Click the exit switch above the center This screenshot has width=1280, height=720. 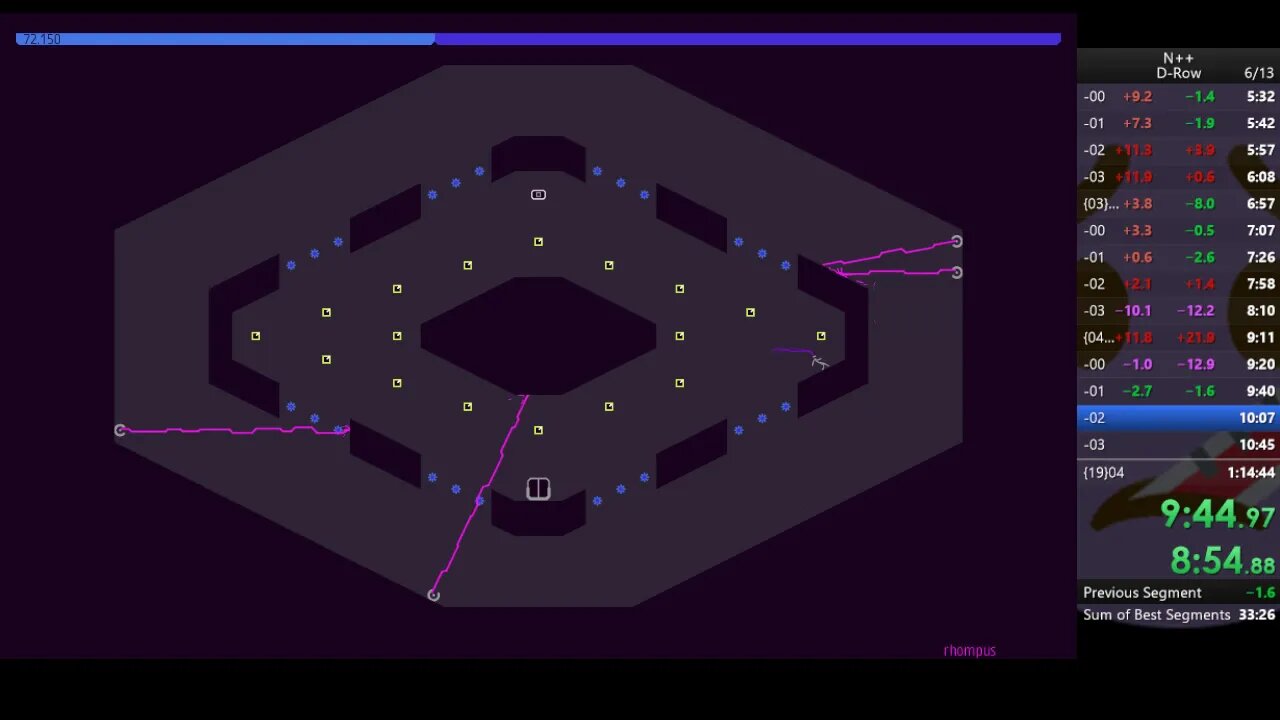click(x=538, y=194)
